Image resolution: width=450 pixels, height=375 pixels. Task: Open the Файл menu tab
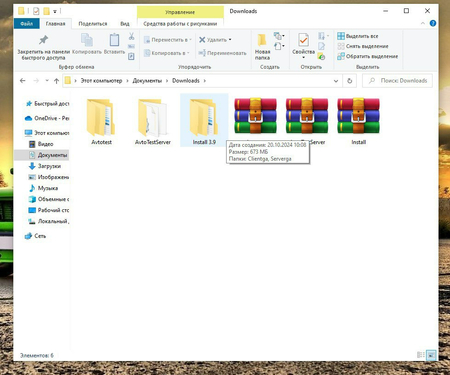[x=27, y=24]
